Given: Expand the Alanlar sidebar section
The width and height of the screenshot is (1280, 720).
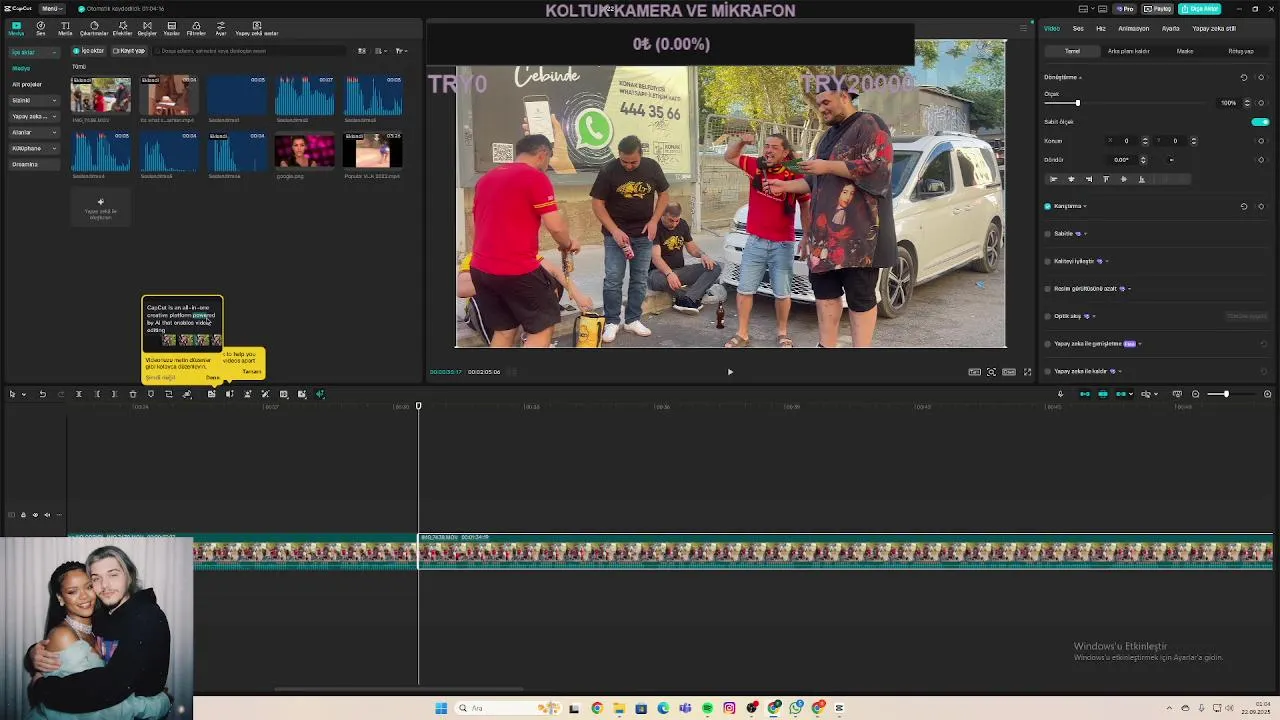Looking at the screenshot, I should coord(54,132).
